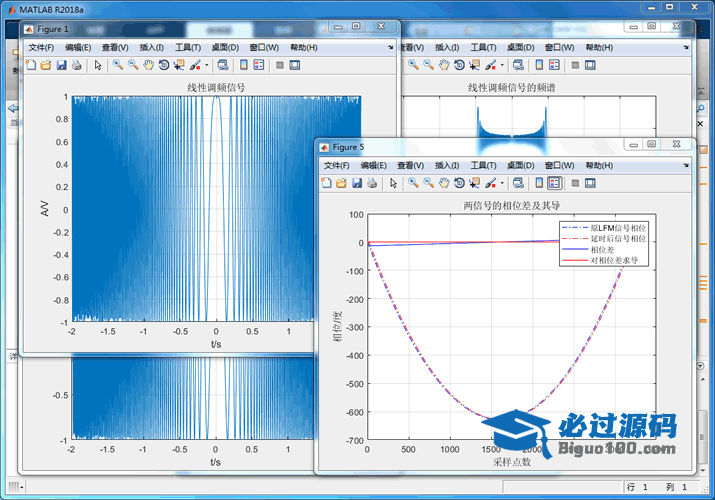
Task: Expand the brush color dropdown in Figure 5
Action: point(502,183)
